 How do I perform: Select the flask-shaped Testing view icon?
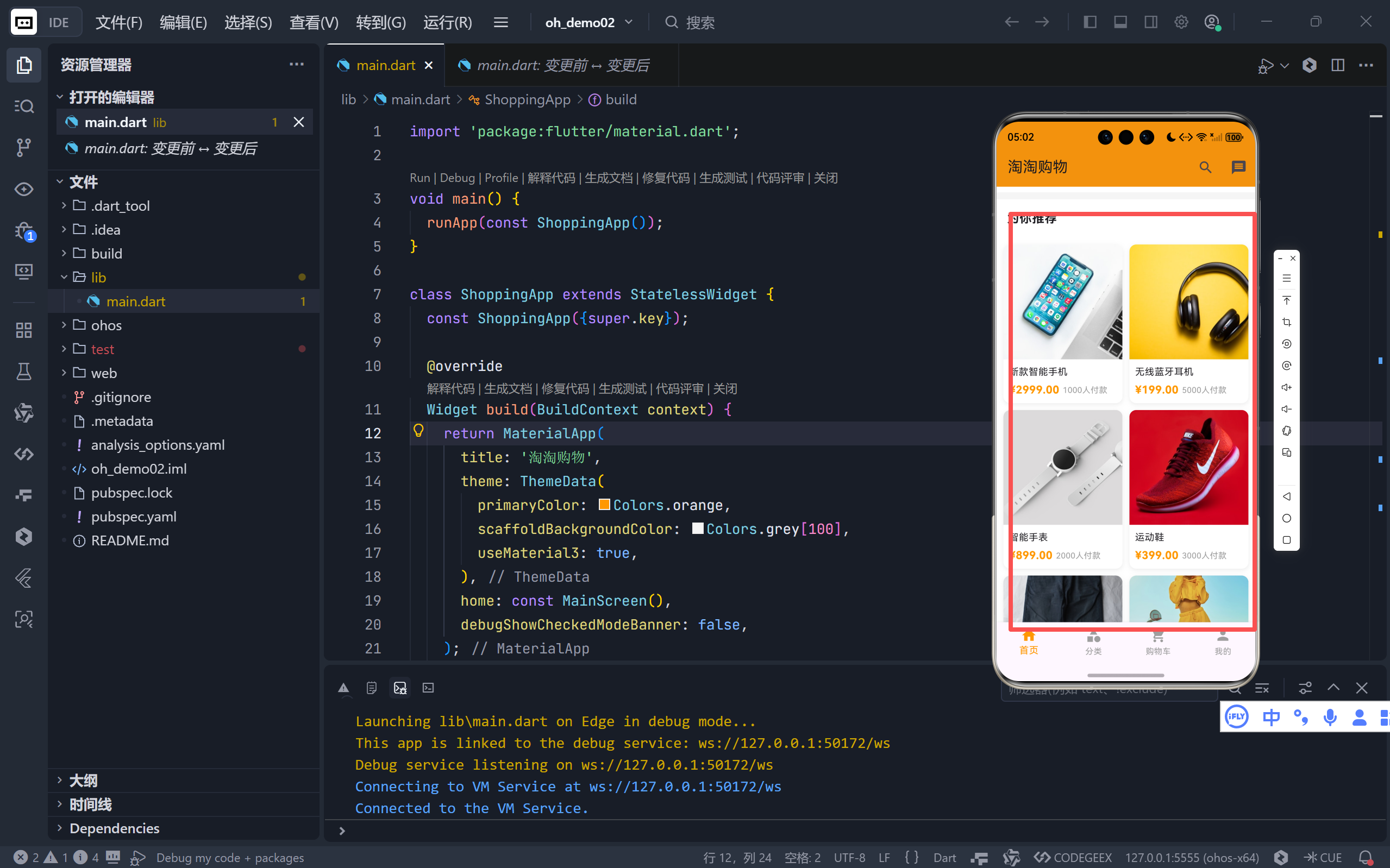pyautogui.click(x=23, y=372)
